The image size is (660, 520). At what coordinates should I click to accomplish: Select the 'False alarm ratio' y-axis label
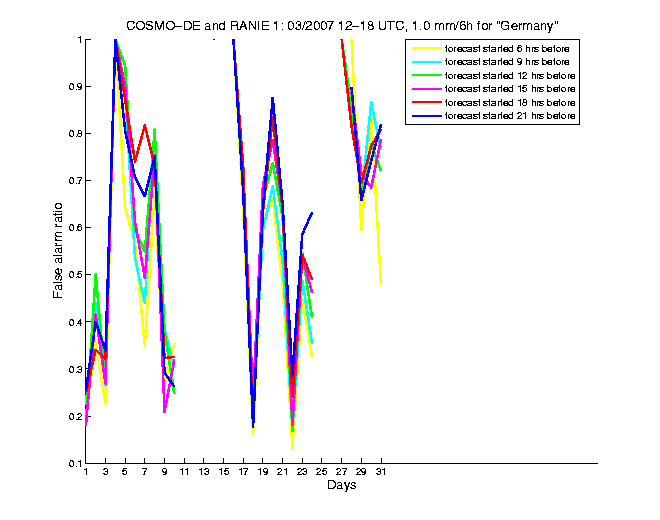tap(58, 251)
